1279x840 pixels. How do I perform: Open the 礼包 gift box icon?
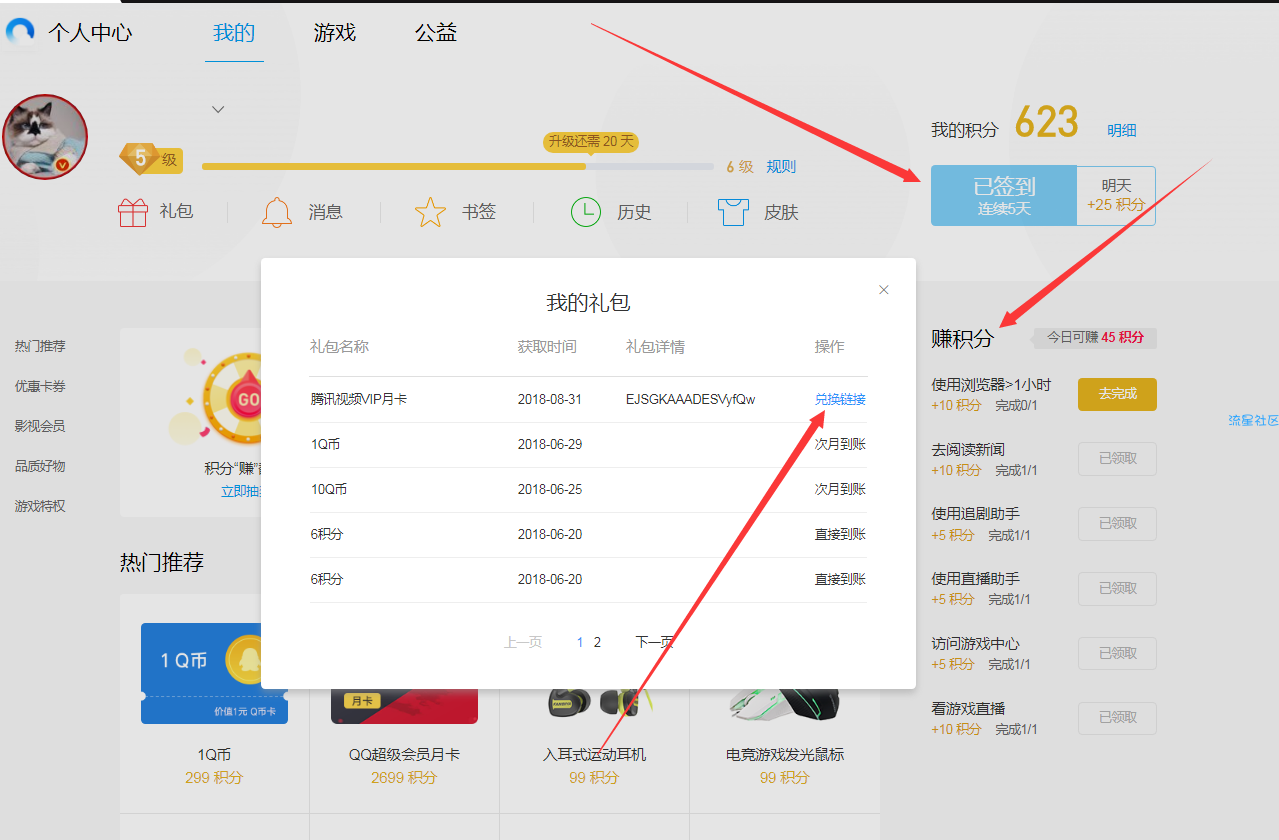[133, 212]
